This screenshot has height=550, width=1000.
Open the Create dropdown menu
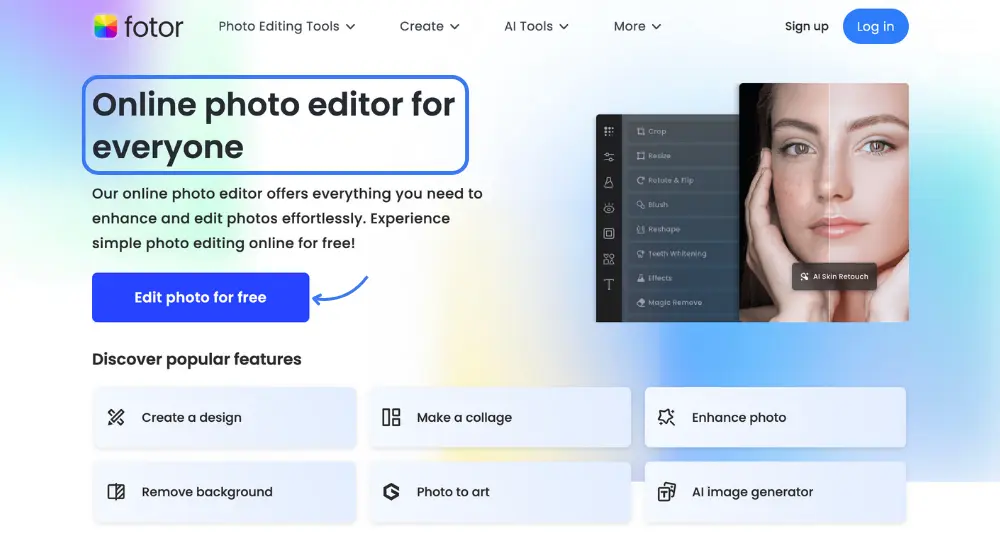[x=429, y=27]
